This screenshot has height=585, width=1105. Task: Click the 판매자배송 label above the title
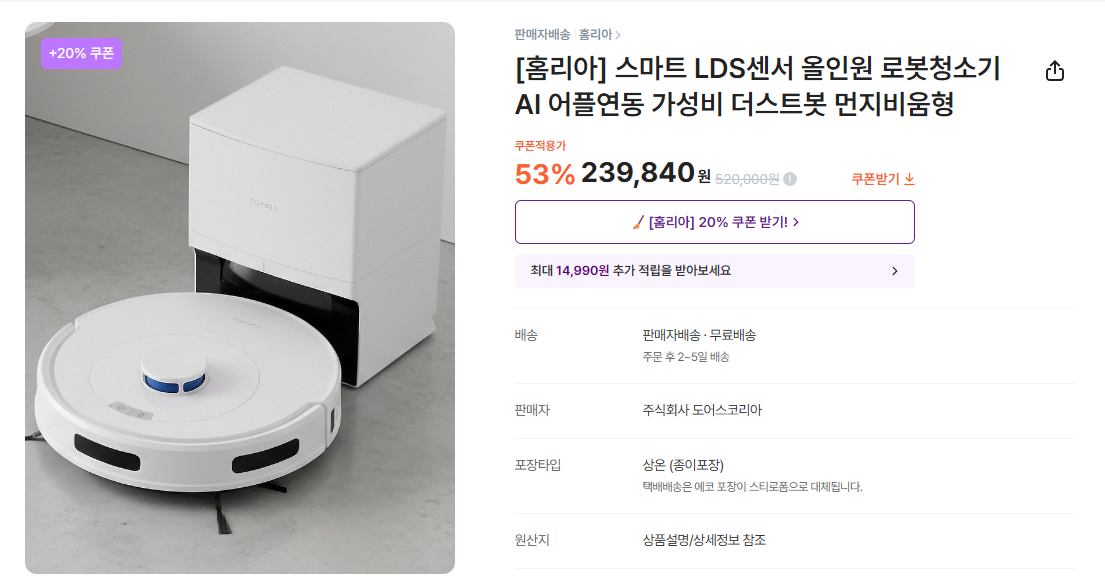(x=542, y=35)
